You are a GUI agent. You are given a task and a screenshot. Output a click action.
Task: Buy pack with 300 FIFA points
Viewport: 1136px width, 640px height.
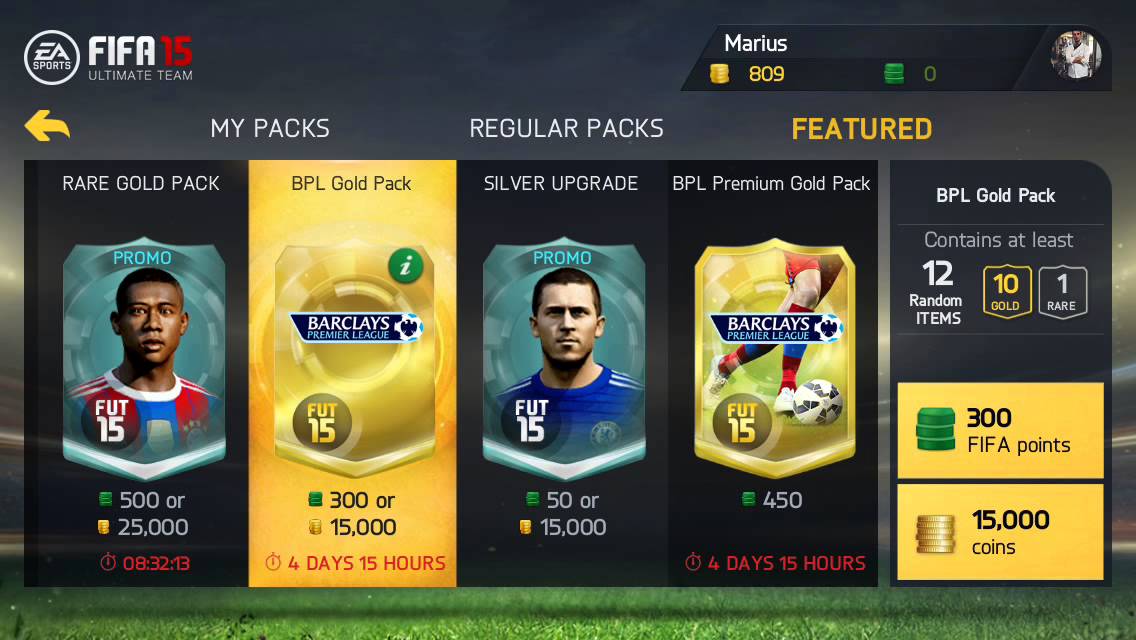[x=1000, y=431]
